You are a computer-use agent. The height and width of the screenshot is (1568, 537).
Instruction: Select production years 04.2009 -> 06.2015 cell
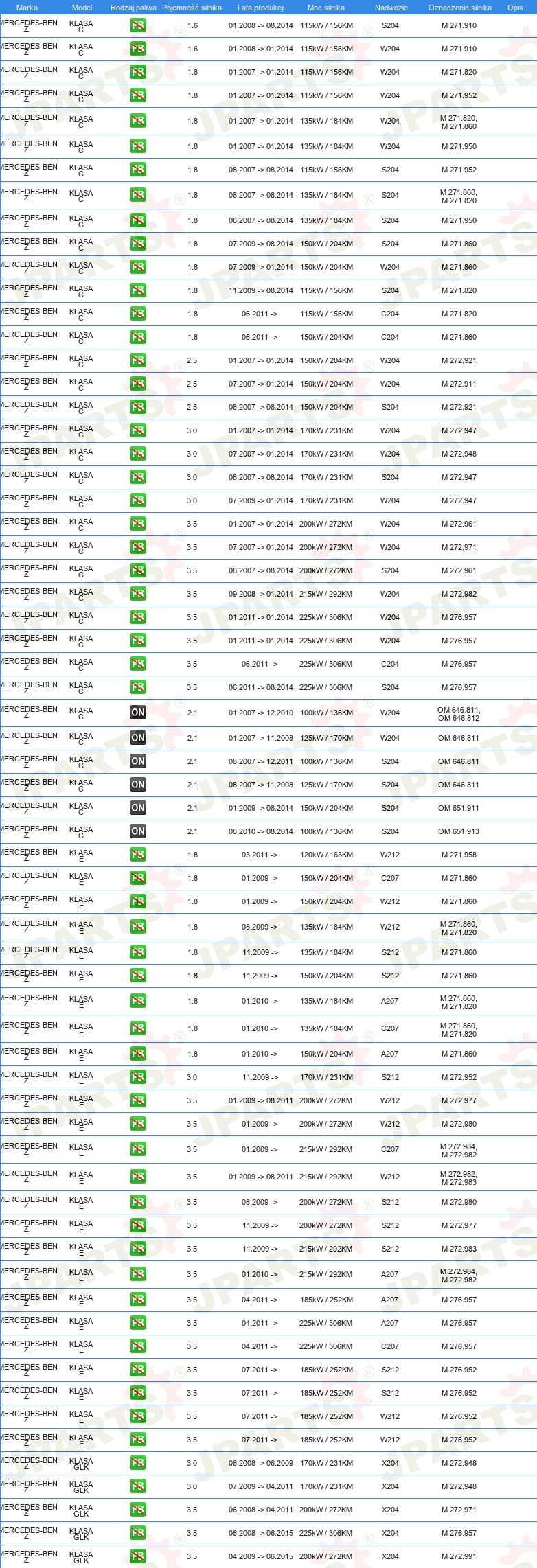261,1557
